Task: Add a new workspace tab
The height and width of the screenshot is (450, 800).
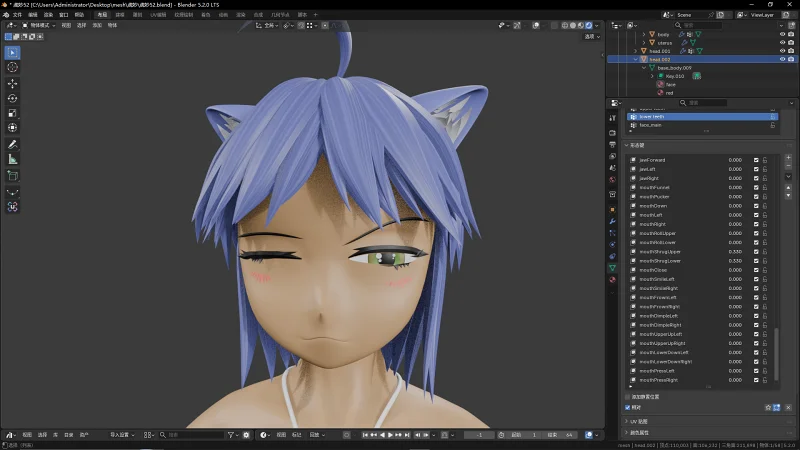Action: click(315, 15)
